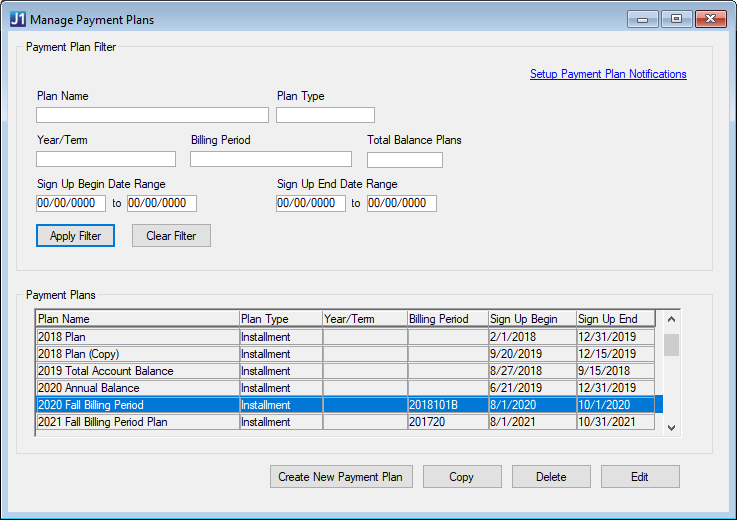
Task: Click Sign Up End range end date
Action: click(401, 203)
